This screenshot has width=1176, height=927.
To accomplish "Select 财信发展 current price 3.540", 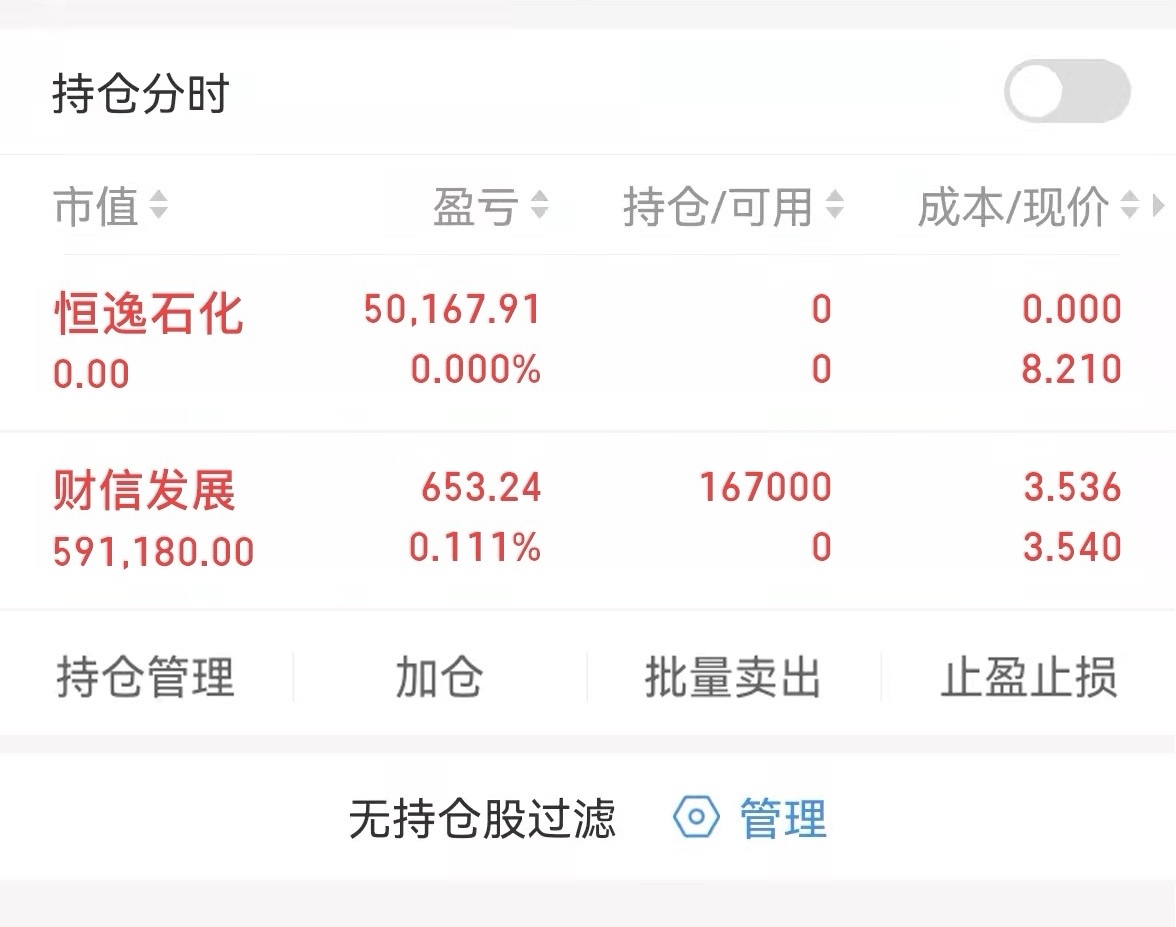I will [1072, 547].
